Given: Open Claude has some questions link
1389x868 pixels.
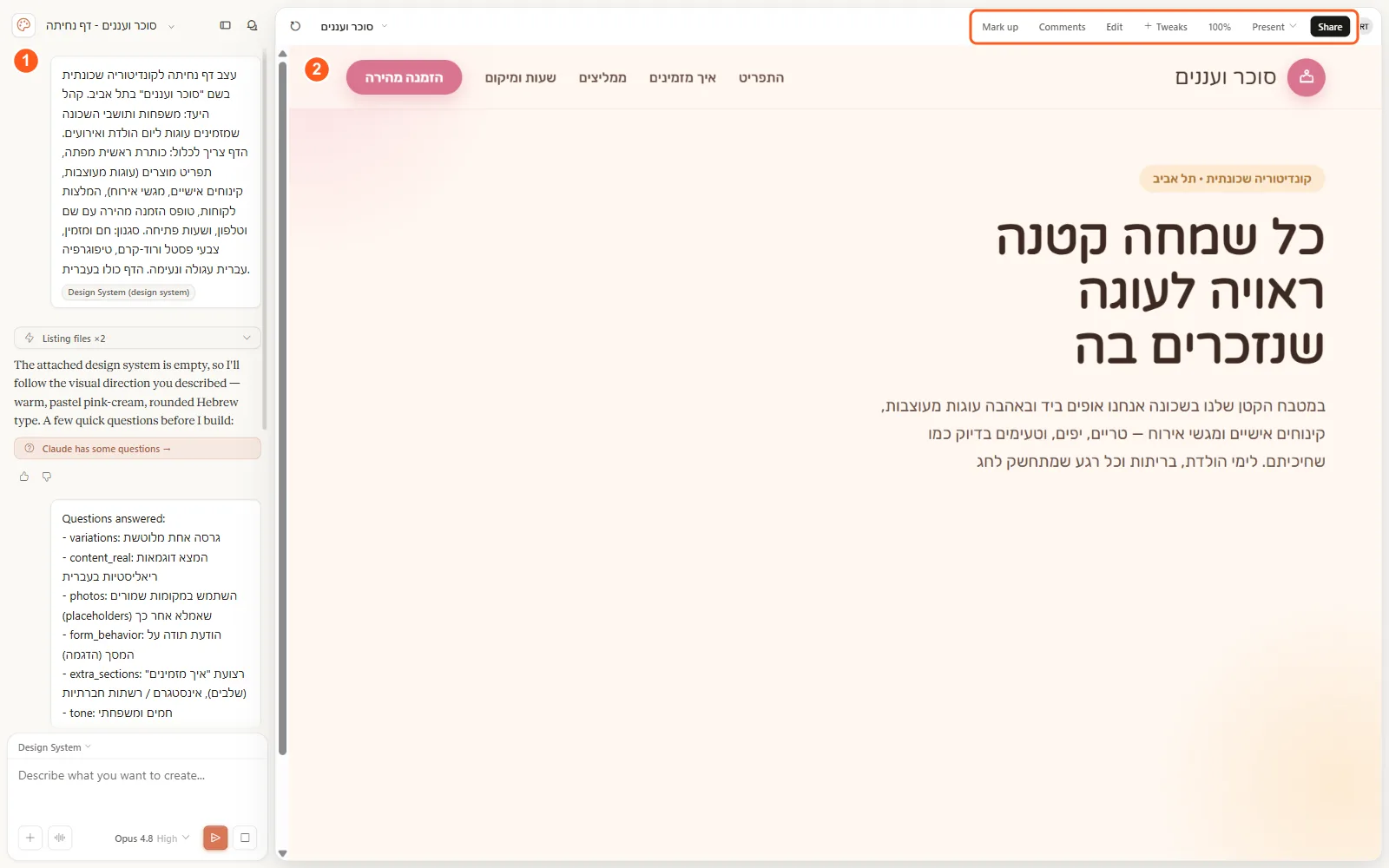Looking at the screenshot, I should 137,449.
